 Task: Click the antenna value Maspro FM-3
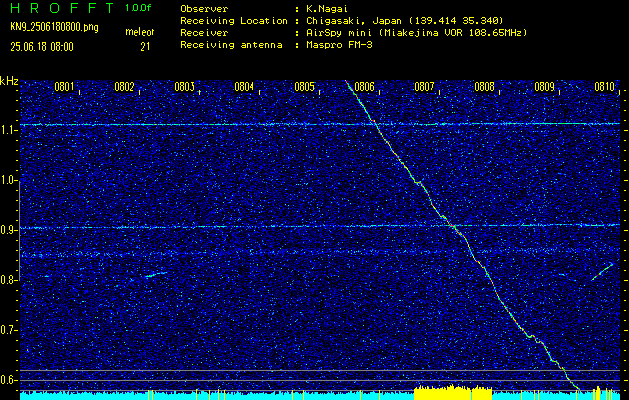pyautogui.click(x=337, y=45)
